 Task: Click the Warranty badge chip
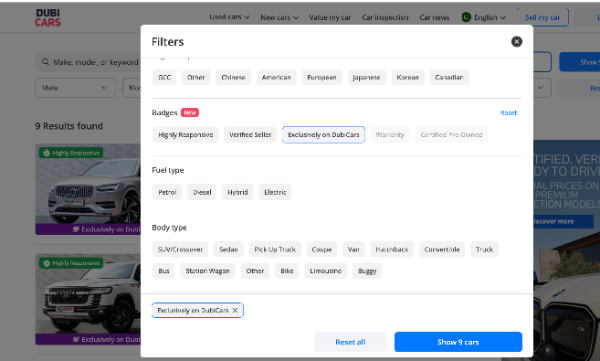click(390, 135)
